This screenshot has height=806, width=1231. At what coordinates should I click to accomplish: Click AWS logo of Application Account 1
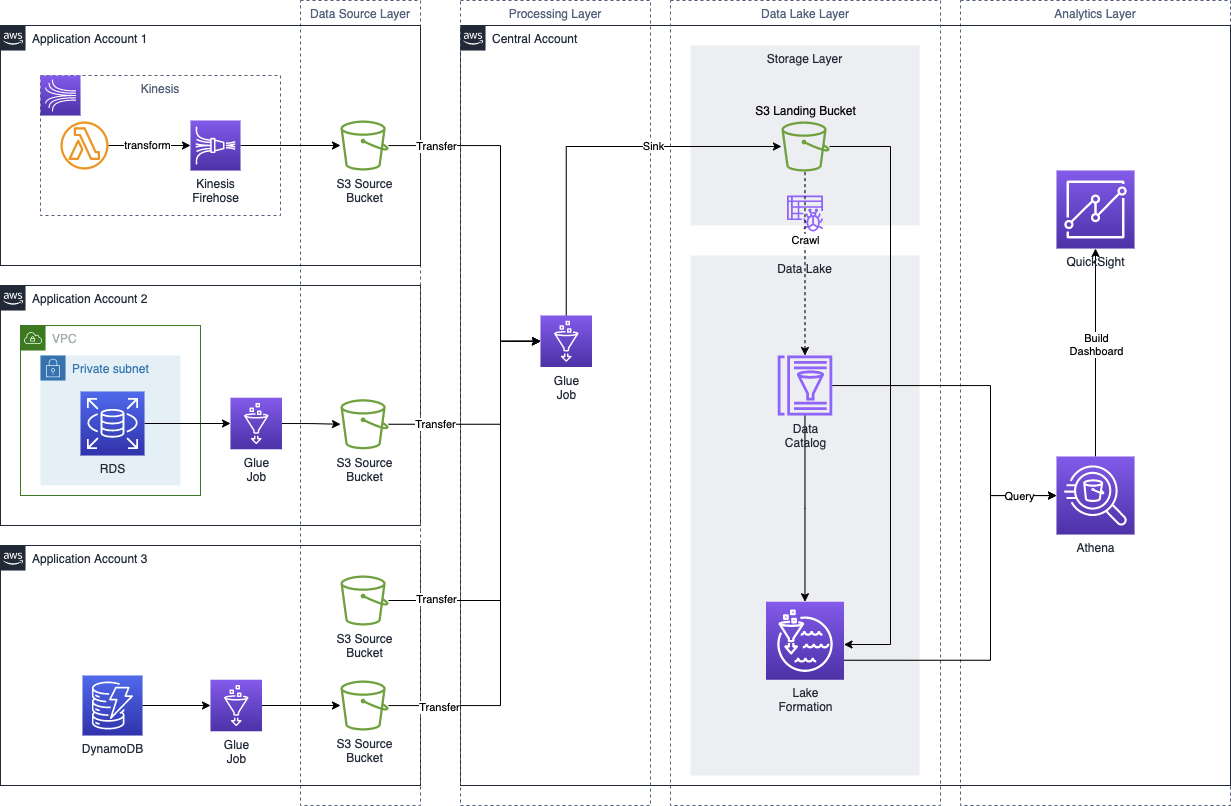click(13, 39)
